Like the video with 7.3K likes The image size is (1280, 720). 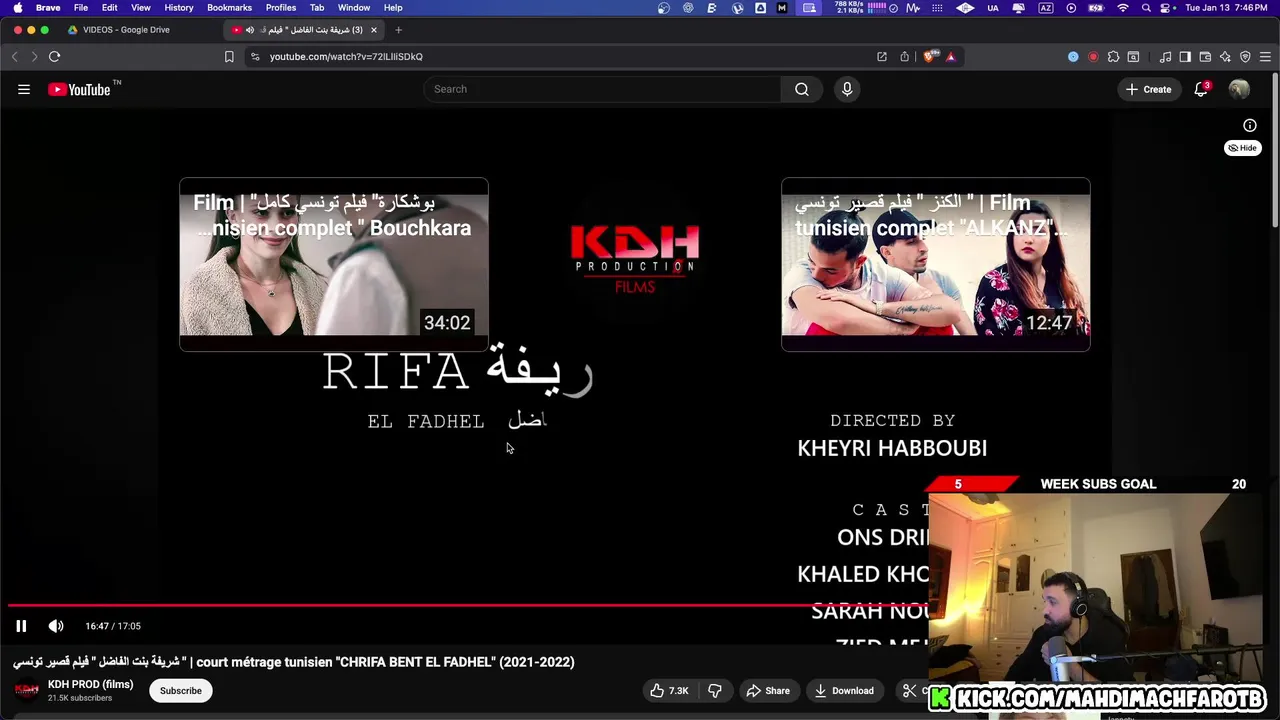(x=669, y=691)
